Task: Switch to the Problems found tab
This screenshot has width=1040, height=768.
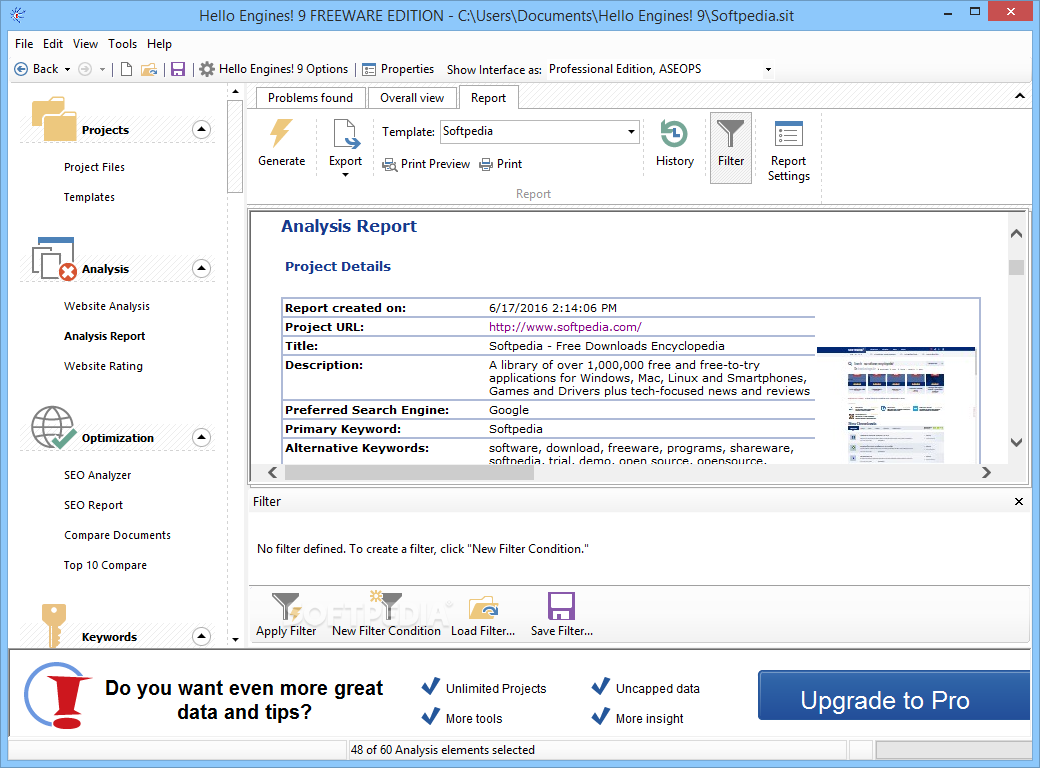Action: [x=310, y=97]
